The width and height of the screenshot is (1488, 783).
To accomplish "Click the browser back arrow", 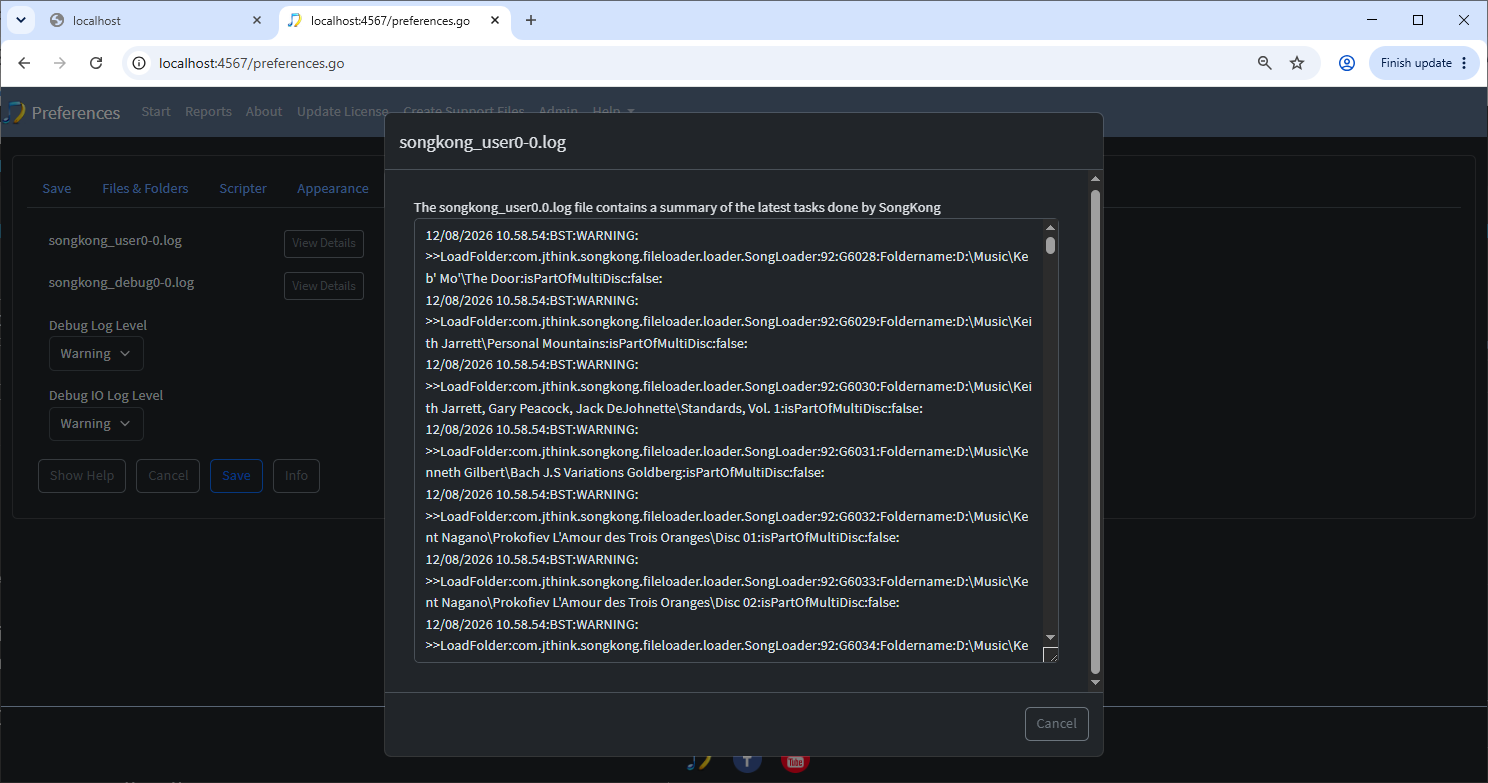I will pyautogui.click(x=24, y=63).
